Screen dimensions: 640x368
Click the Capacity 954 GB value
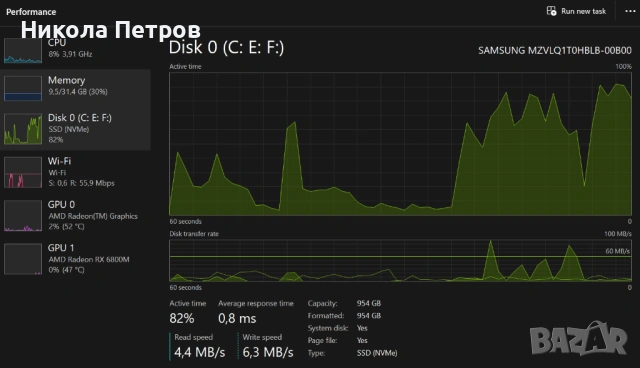(369, 303)
